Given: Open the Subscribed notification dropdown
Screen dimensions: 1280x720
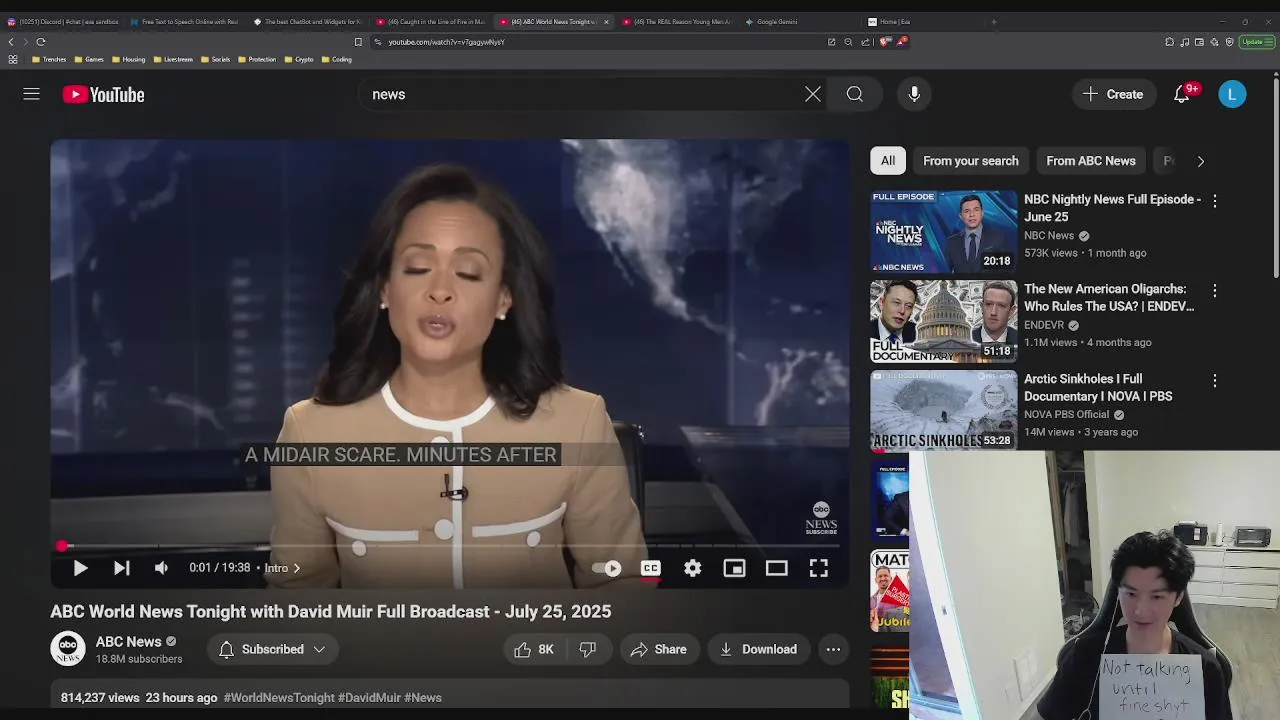Looking at the screenshot, I should point(273,649).
